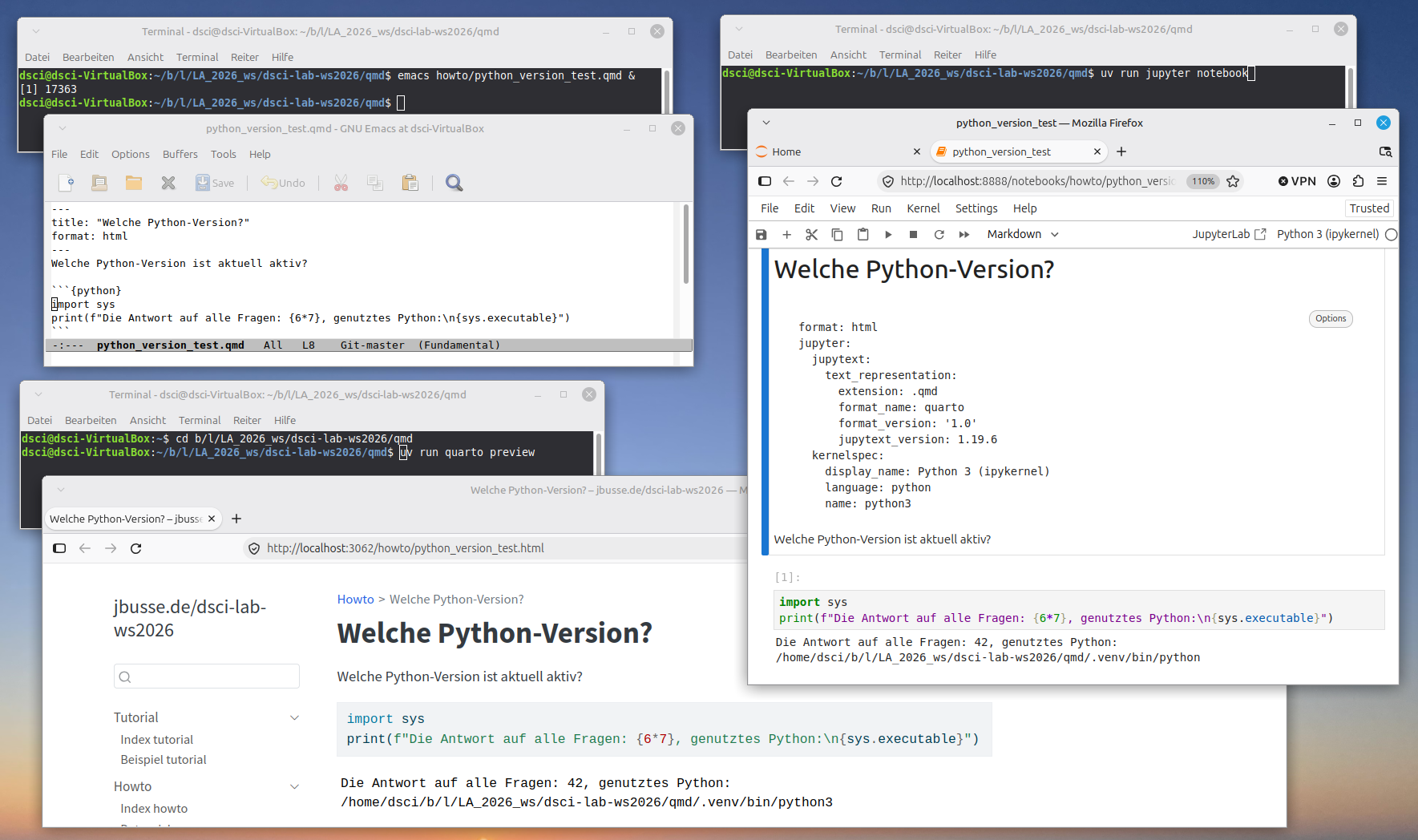Screen dimensions: 1418x840
Task: Click the Search magnifier icon in Emacs toolbar
Action: click(454, 183)
